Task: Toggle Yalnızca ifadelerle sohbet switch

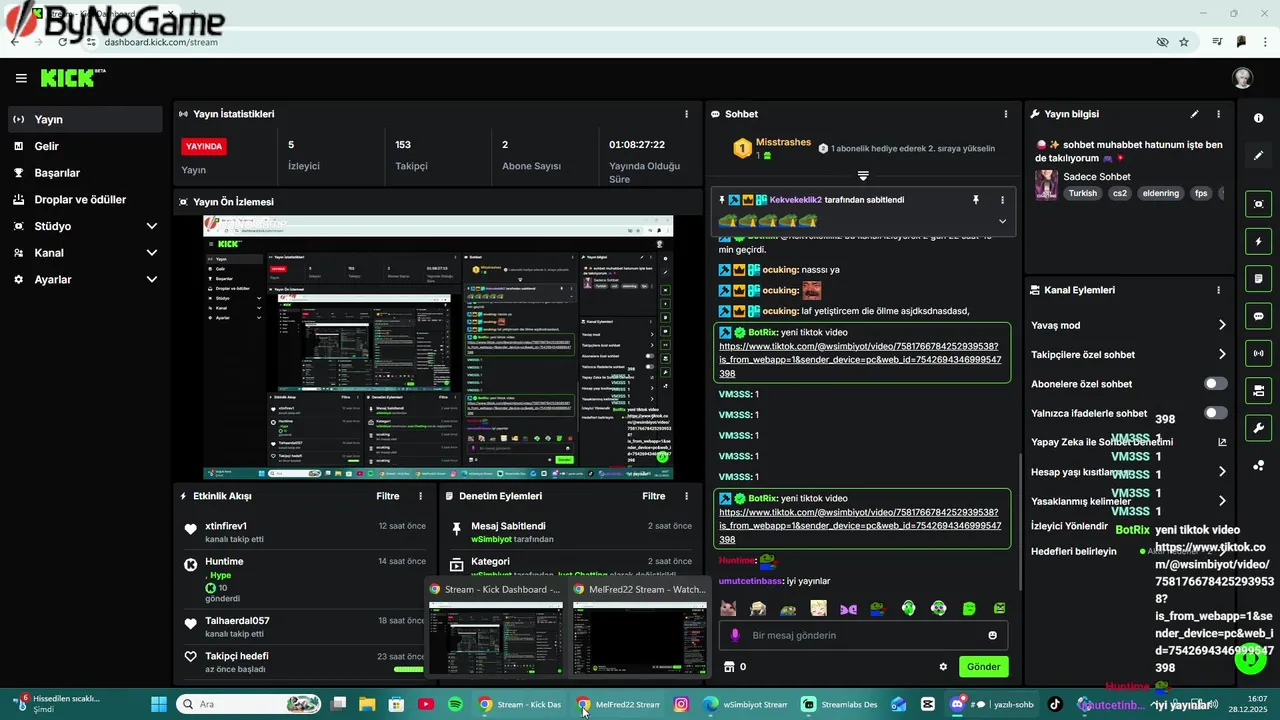Action: tap(1215, 413)
